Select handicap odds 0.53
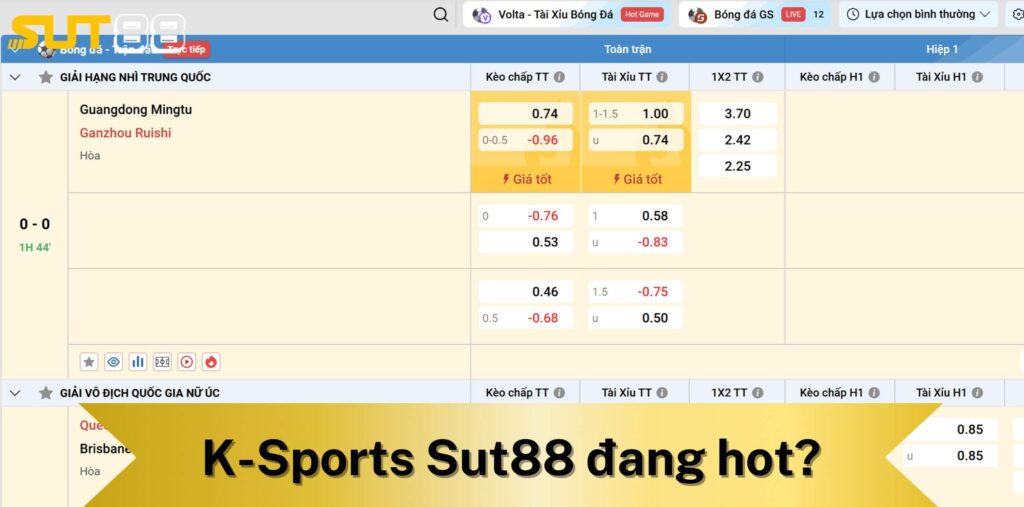The width and height of the screenshot is (1024, 507). (x=526, y=242)
